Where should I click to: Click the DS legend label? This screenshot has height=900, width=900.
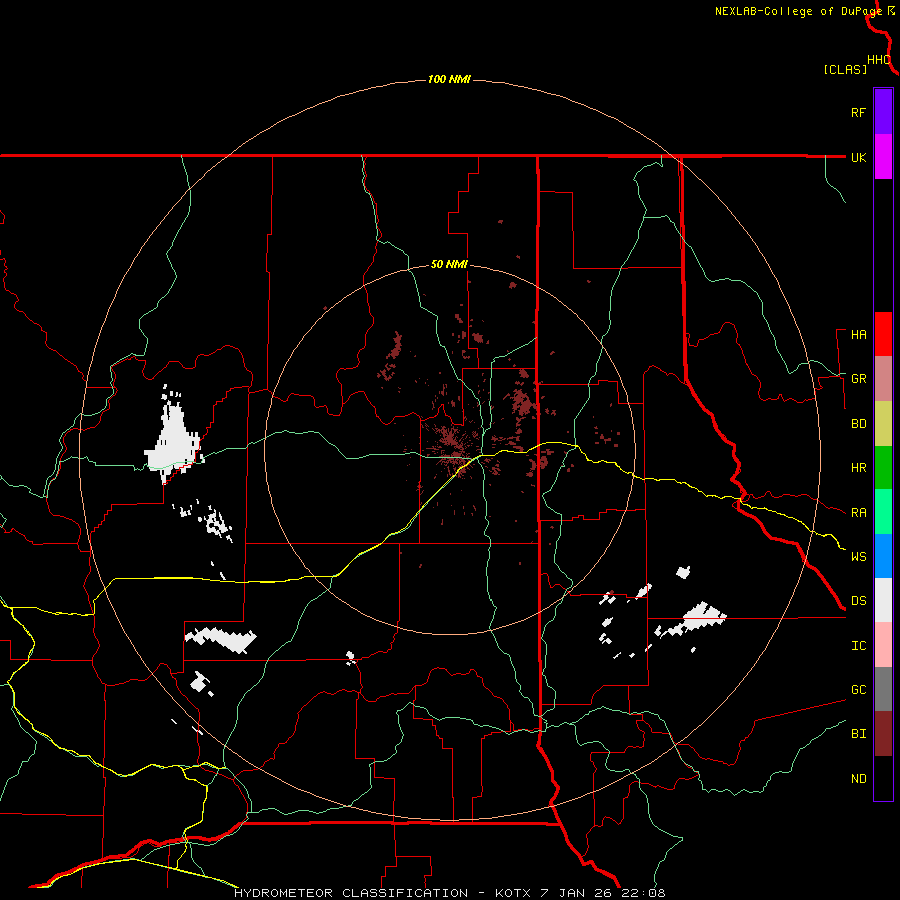point(858,601)
